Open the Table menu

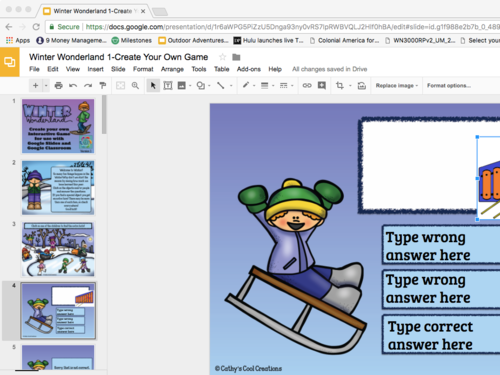pos(222,69)
